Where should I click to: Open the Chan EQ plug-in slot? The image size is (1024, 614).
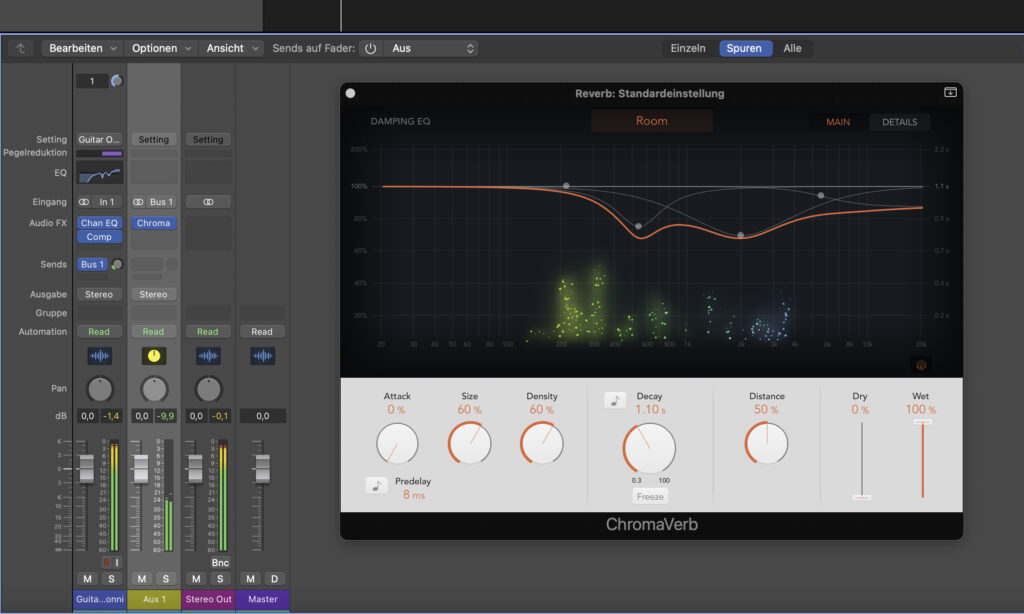pos(99,223)
